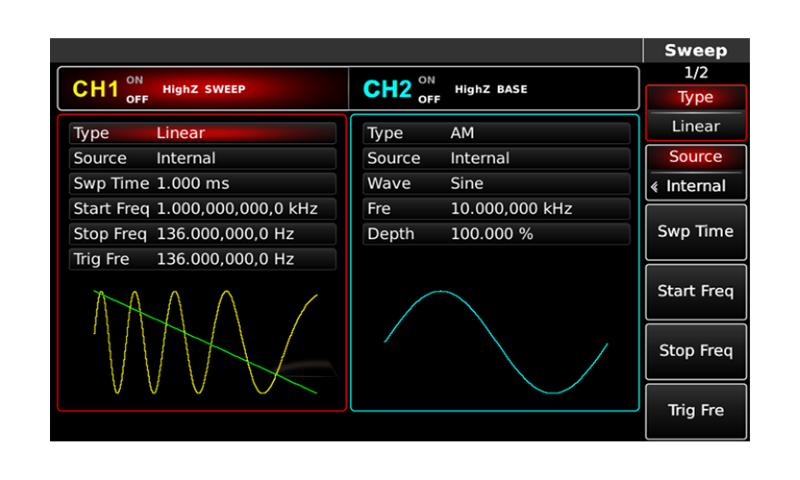Screen dimensions: 800x480
Task: Select the CH2 Wave Sine row
Action: [496, 183]
